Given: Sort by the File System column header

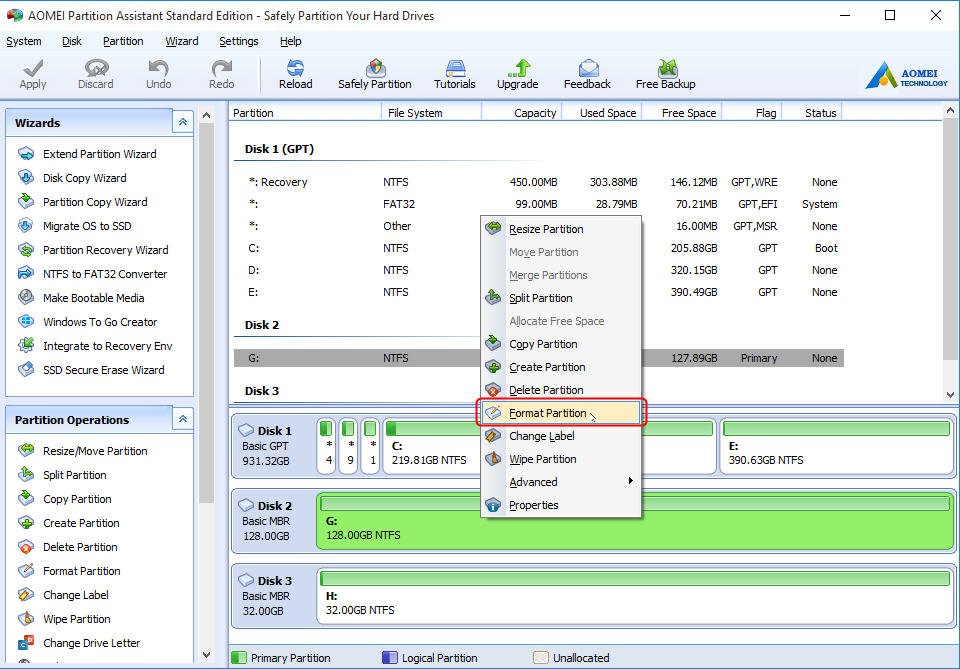Looking at the screenshot, I should click(414, 113).
